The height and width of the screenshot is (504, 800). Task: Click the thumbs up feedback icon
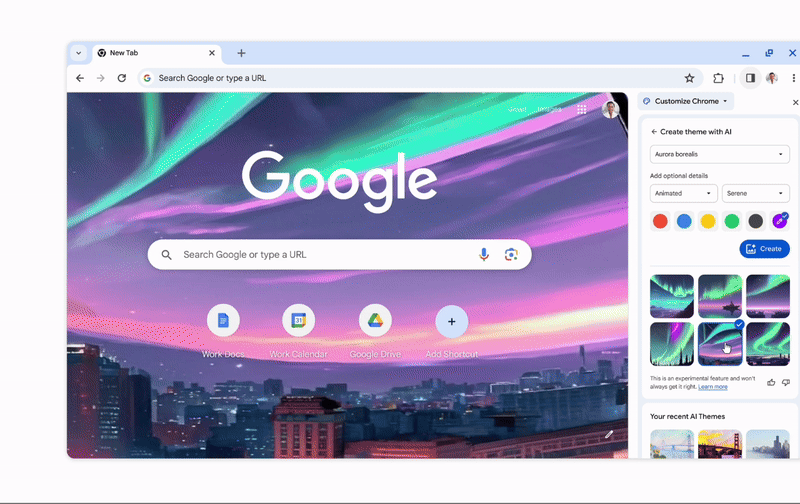(771, 382)
